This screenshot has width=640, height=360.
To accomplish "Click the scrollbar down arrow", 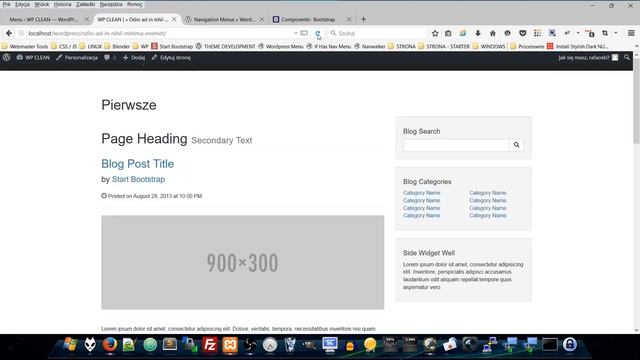I will (x=636, y=330).
